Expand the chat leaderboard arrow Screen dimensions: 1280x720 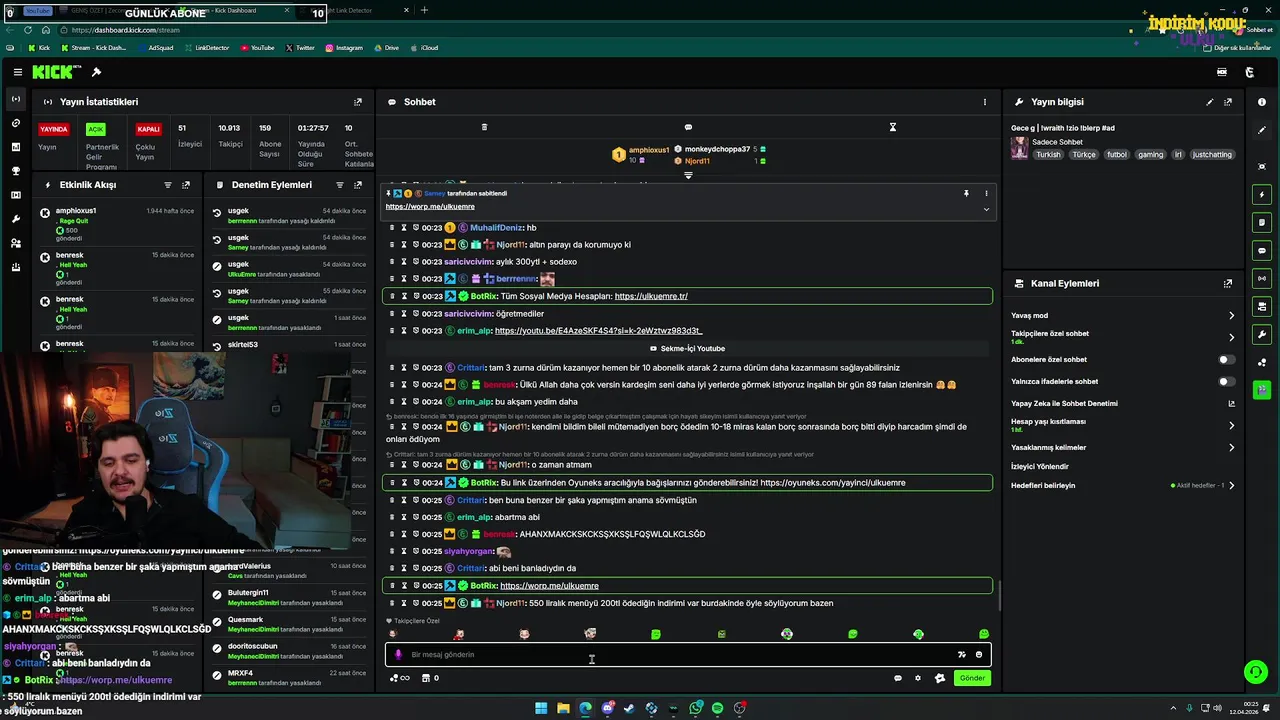coord(688,175)
